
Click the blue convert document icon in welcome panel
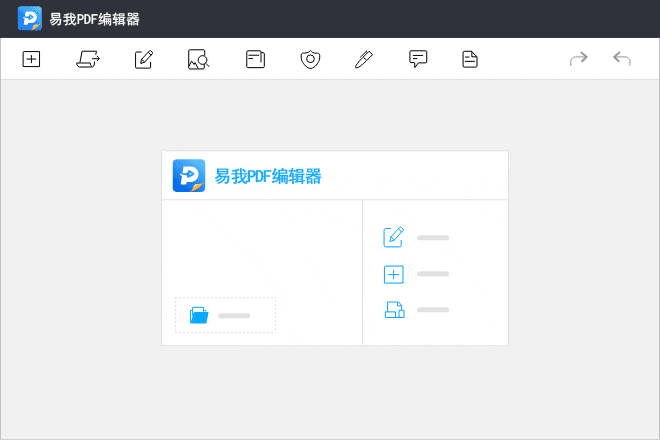pos(394,310)
